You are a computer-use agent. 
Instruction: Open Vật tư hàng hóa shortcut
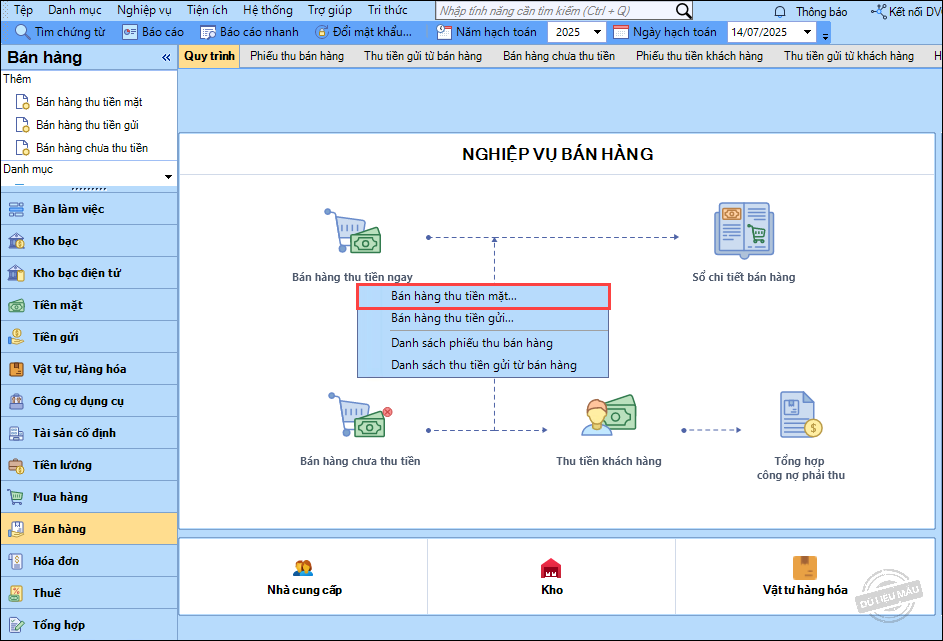(805, 576)
